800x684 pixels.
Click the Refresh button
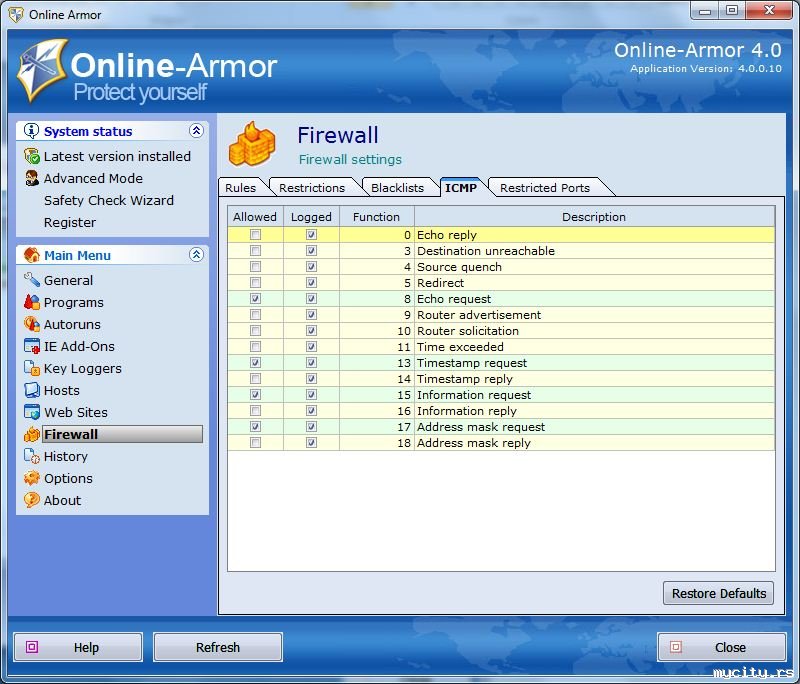[218, 647]
